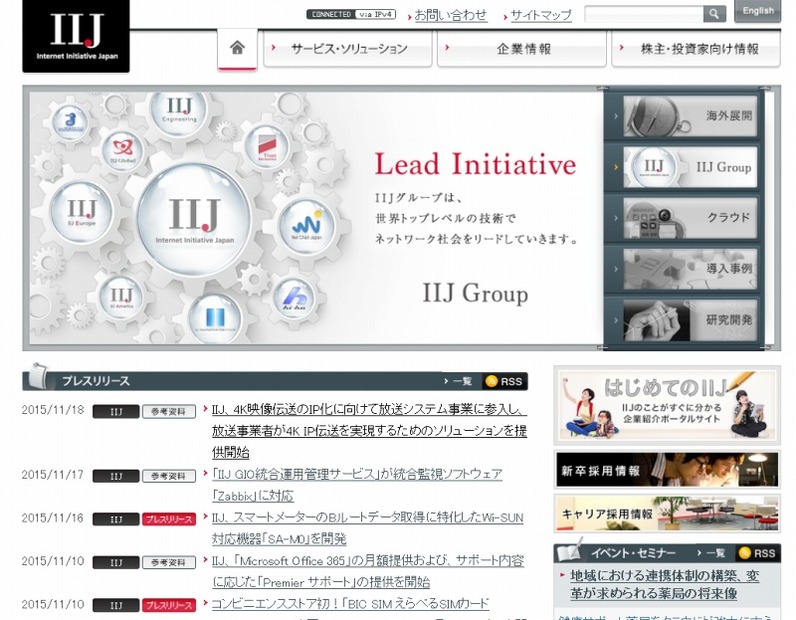Click the IIJ America gear bubble
Screen dimensions: 796x620
click(121, 298)
